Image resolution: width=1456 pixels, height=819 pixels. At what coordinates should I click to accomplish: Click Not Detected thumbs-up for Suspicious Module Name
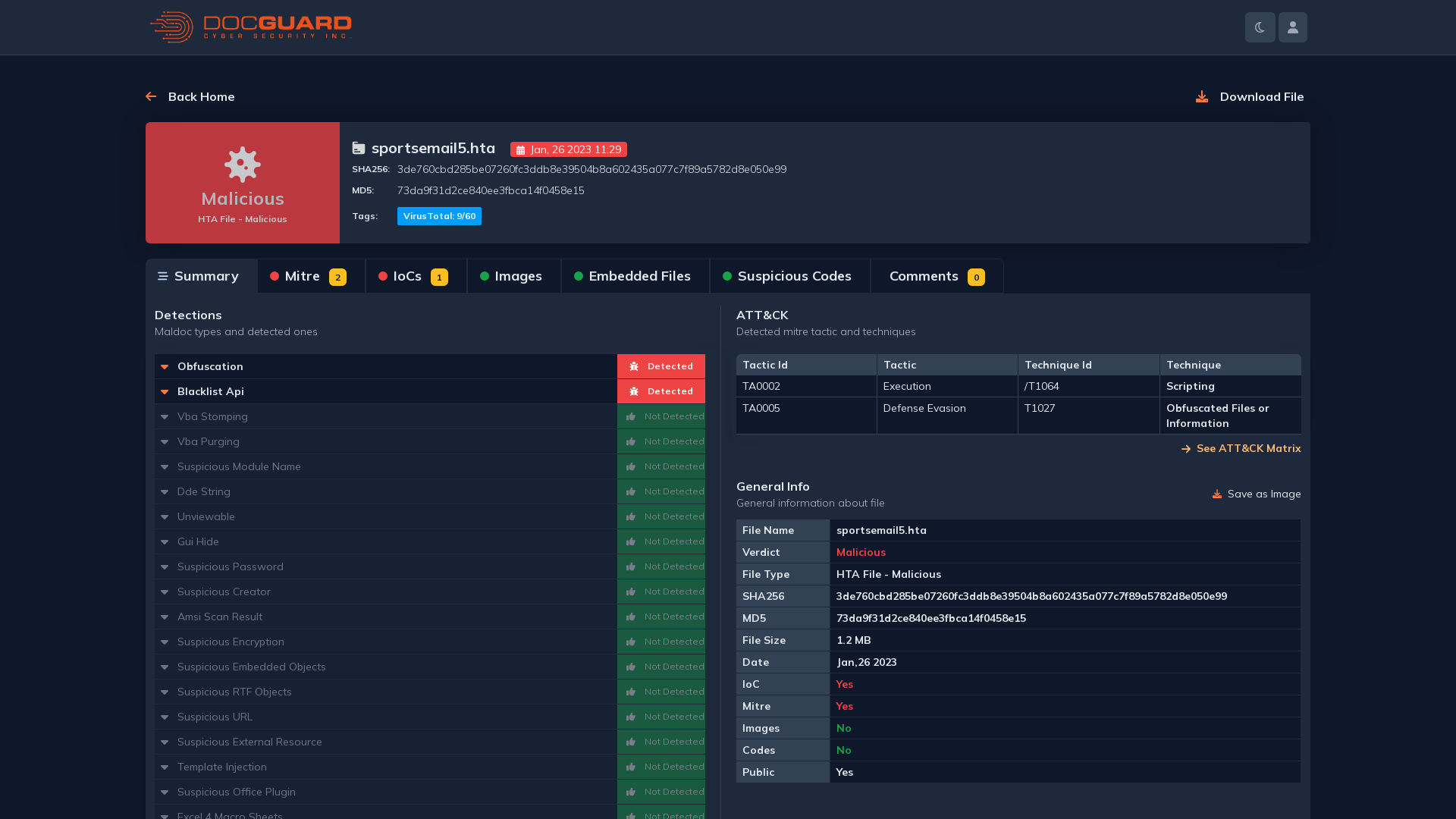click(631, 466)
